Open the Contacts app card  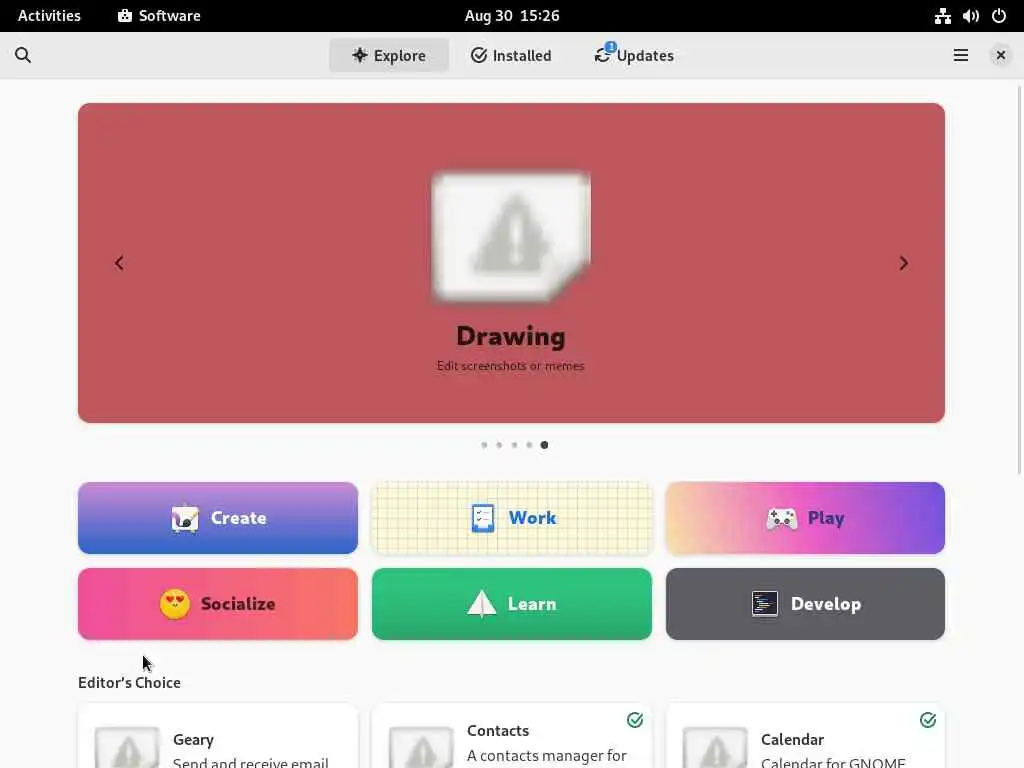pos(511,736)
